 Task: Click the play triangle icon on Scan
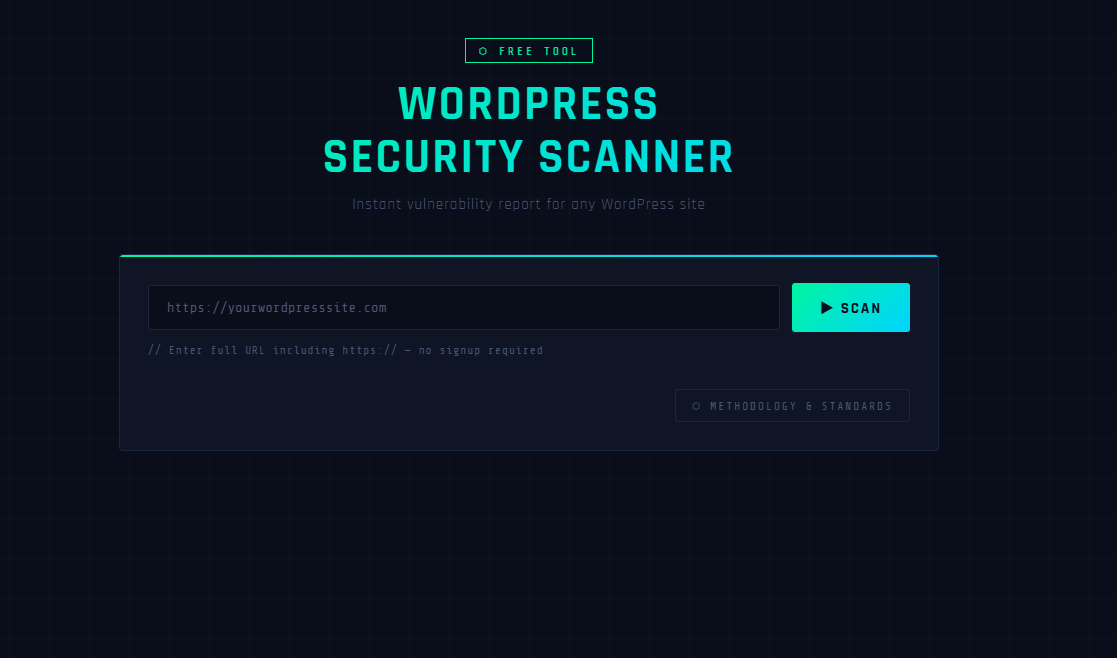click(827, 308)
